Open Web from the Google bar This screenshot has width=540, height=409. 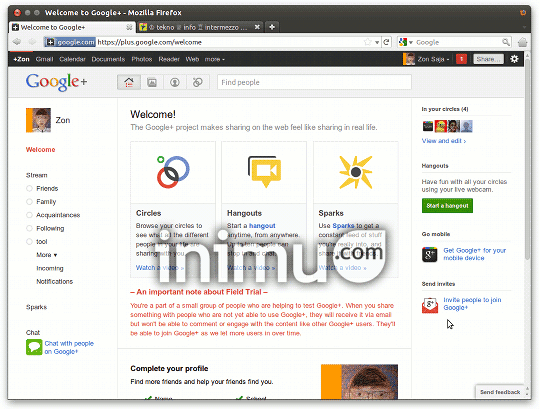pos(192,59)
